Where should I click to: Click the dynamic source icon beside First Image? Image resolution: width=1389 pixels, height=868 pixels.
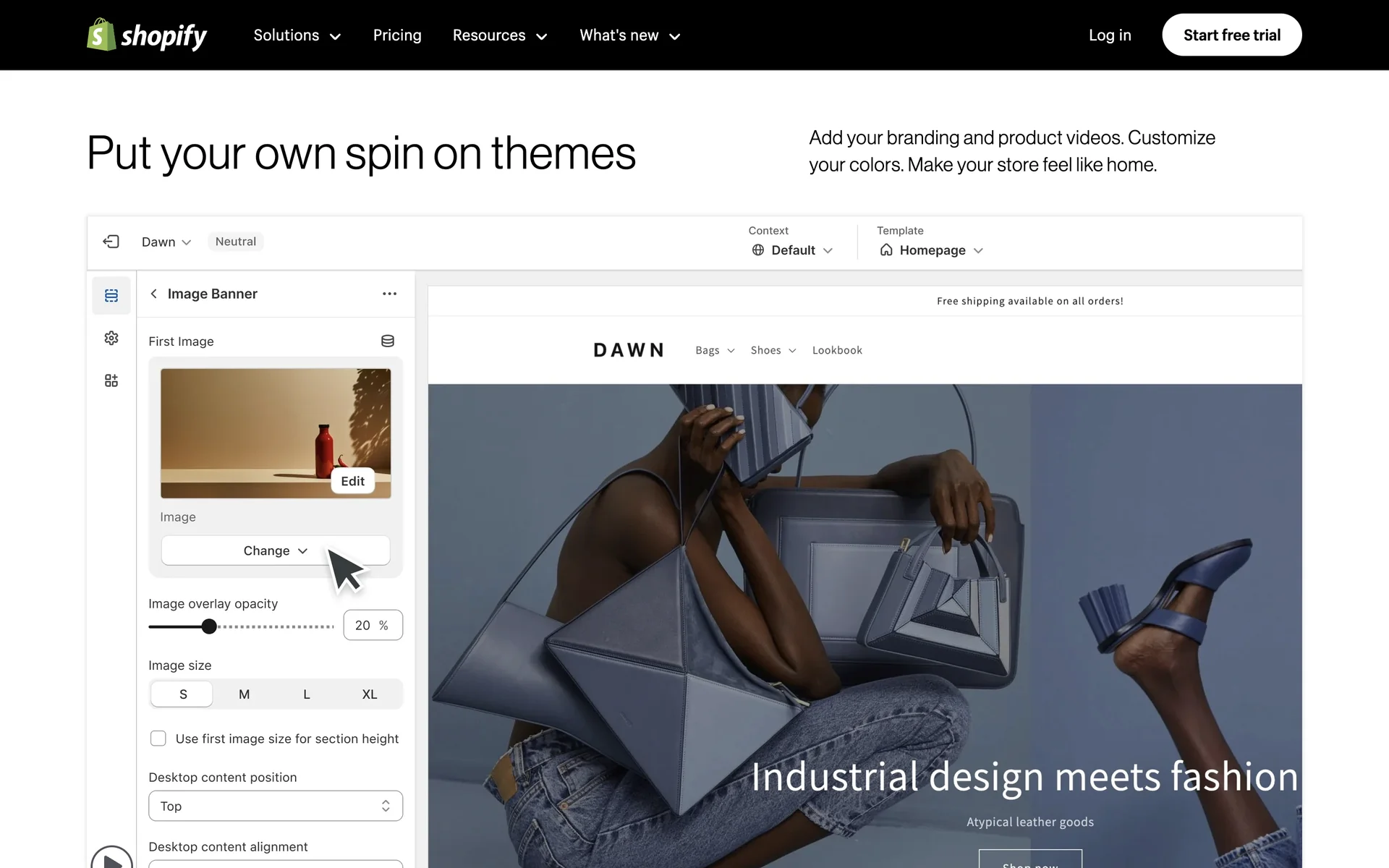388,341
